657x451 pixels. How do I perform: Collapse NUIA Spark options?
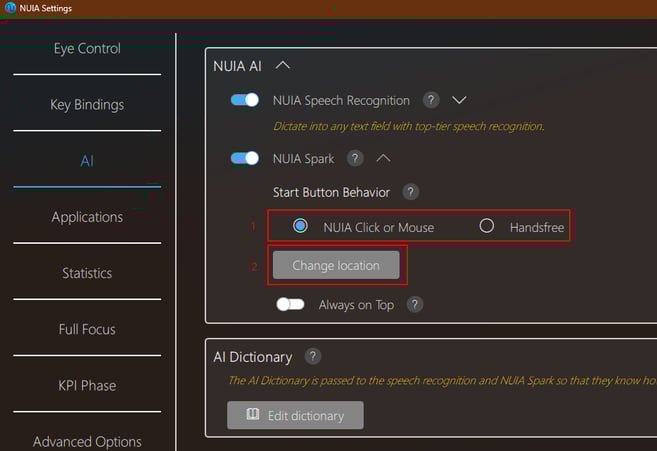point(383,158)
